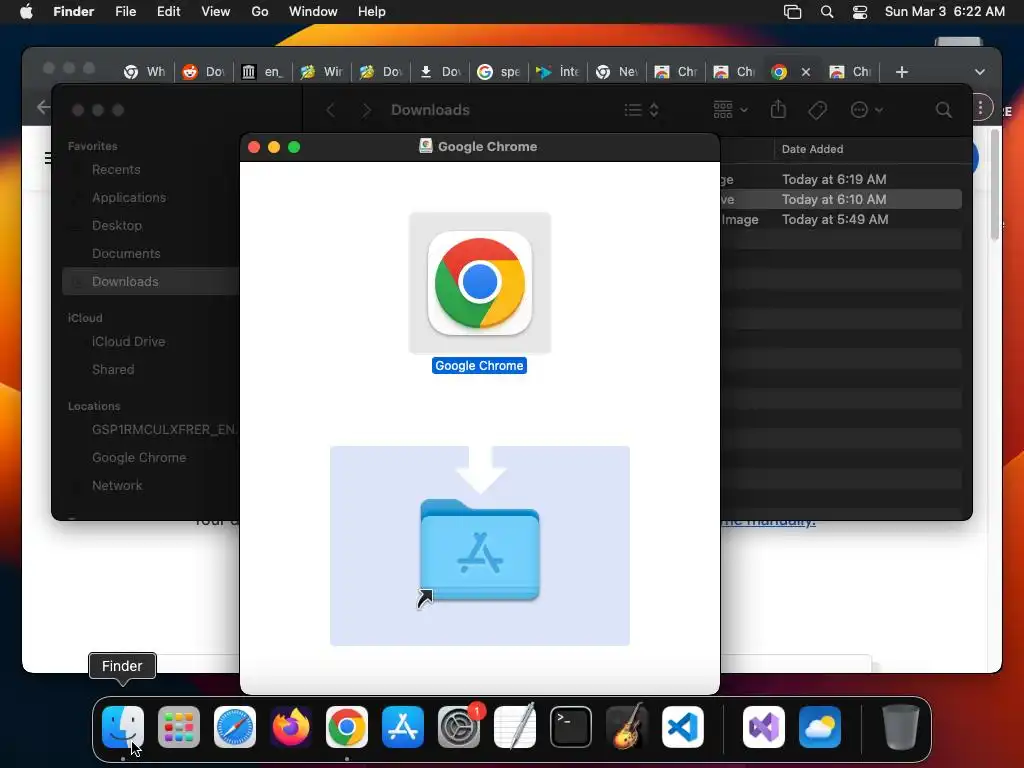
Task: Switch to the 'Wh' tab in Chrome
Action: [x=145, y=72]
